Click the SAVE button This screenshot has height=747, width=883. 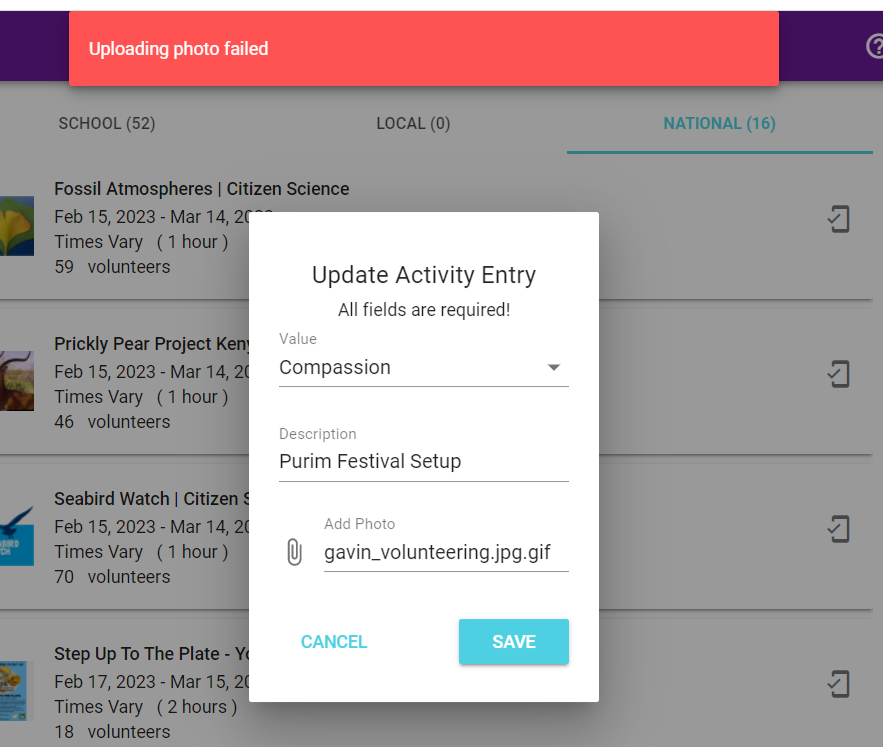pos(514,642)
